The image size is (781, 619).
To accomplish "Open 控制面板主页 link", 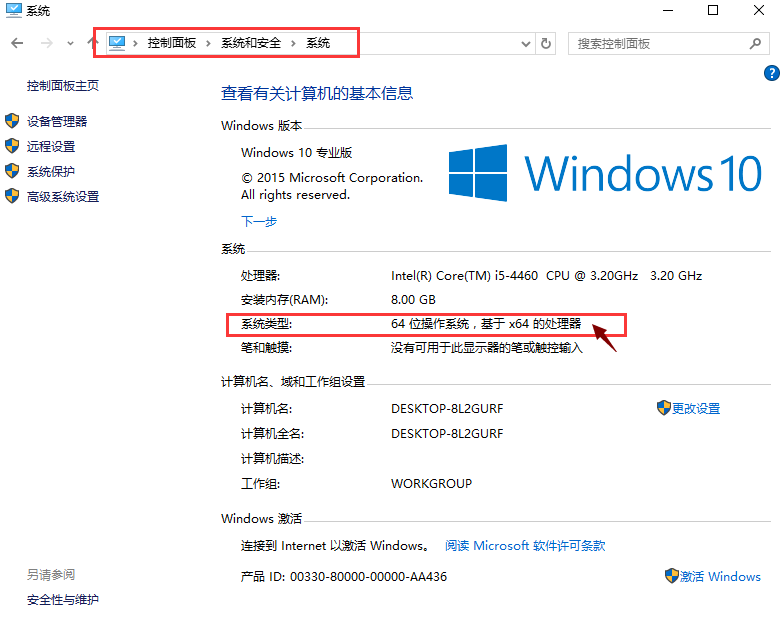I will pyautogui.click(x=63, y=86).
